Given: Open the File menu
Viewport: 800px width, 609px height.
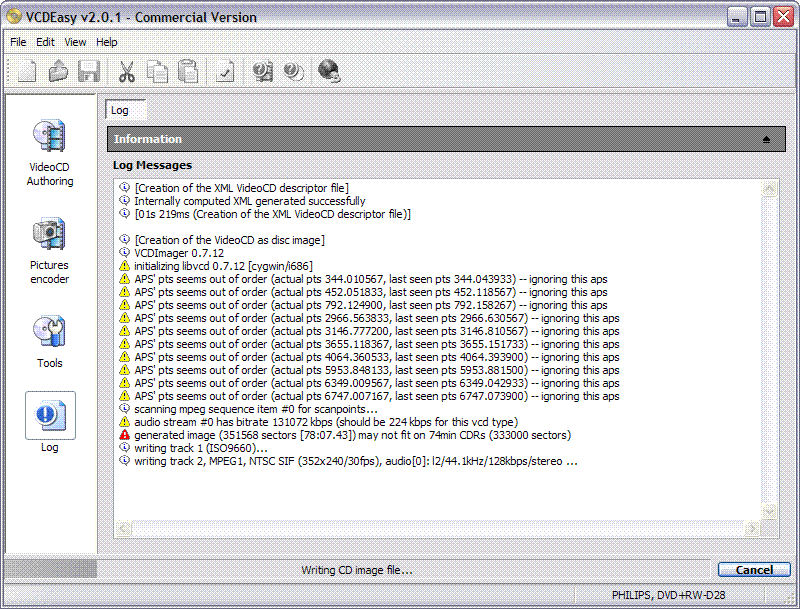Looking at the screenshot, I should pyautogui.click(x=18, y=42).
